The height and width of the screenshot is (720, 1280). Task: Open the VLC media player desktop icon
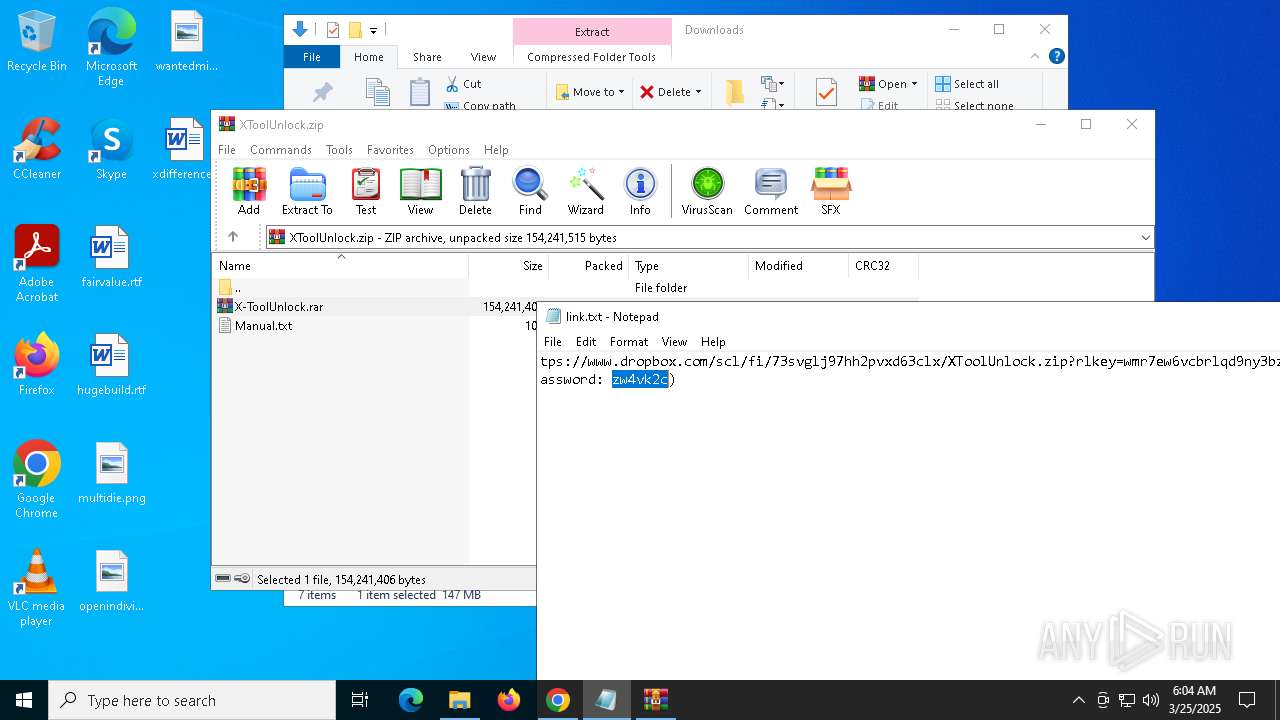(37, 588)
